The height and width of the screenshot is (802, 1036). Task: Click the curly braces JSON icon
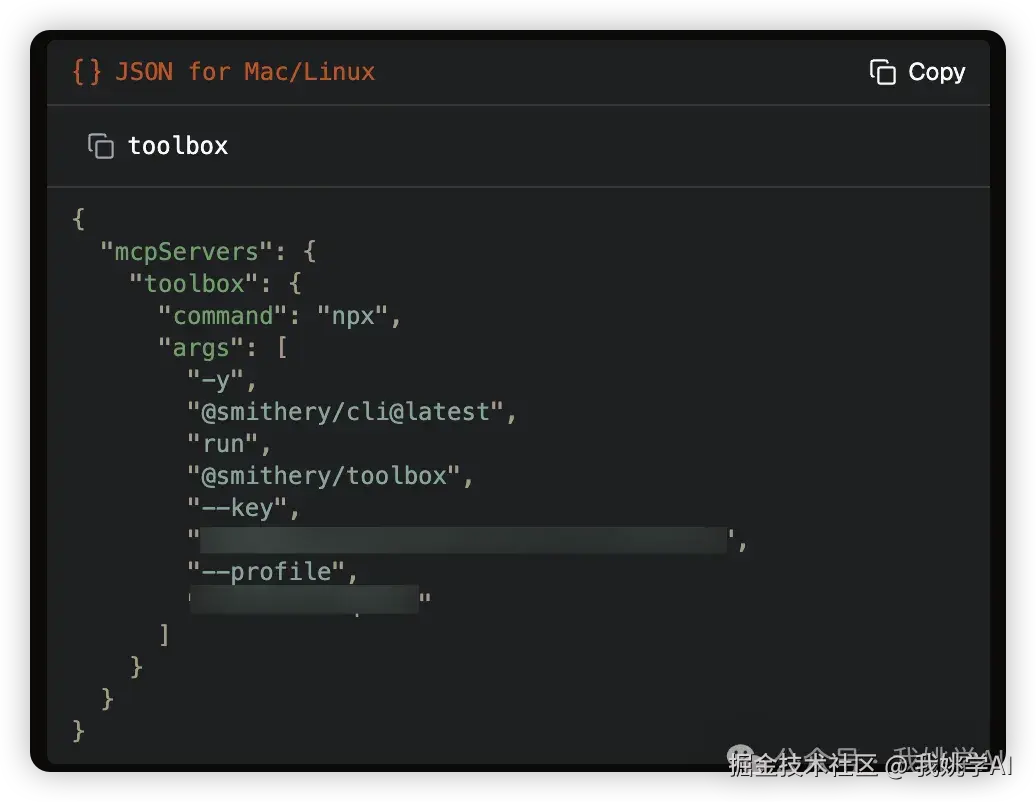pos(87,71)
